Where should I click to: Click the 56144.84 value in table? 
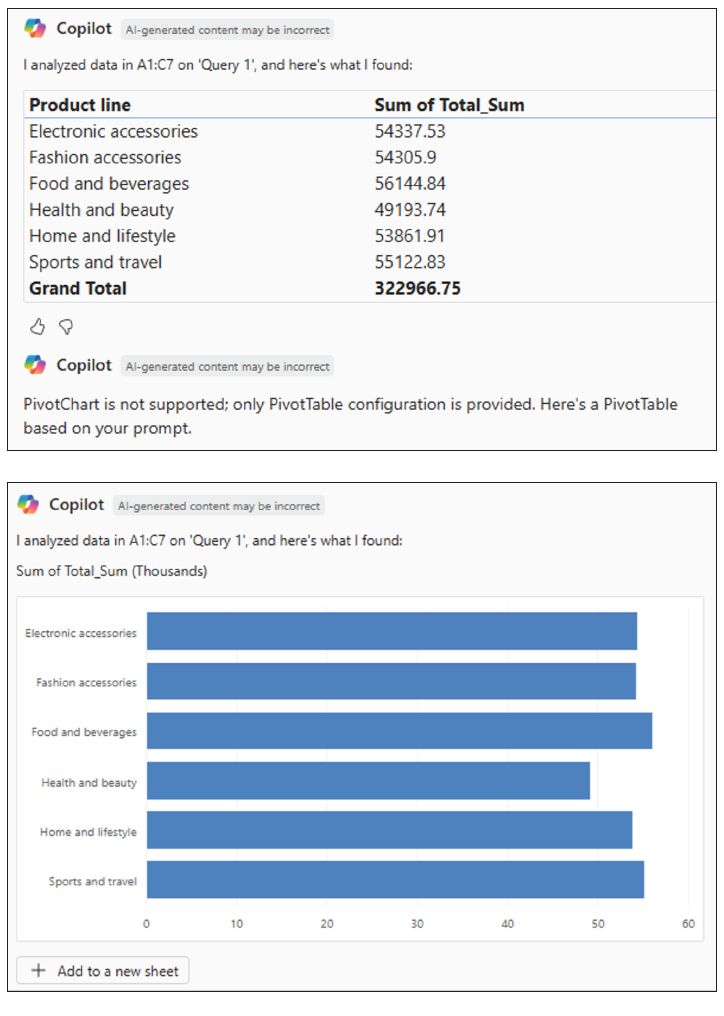tap(410, 183)
